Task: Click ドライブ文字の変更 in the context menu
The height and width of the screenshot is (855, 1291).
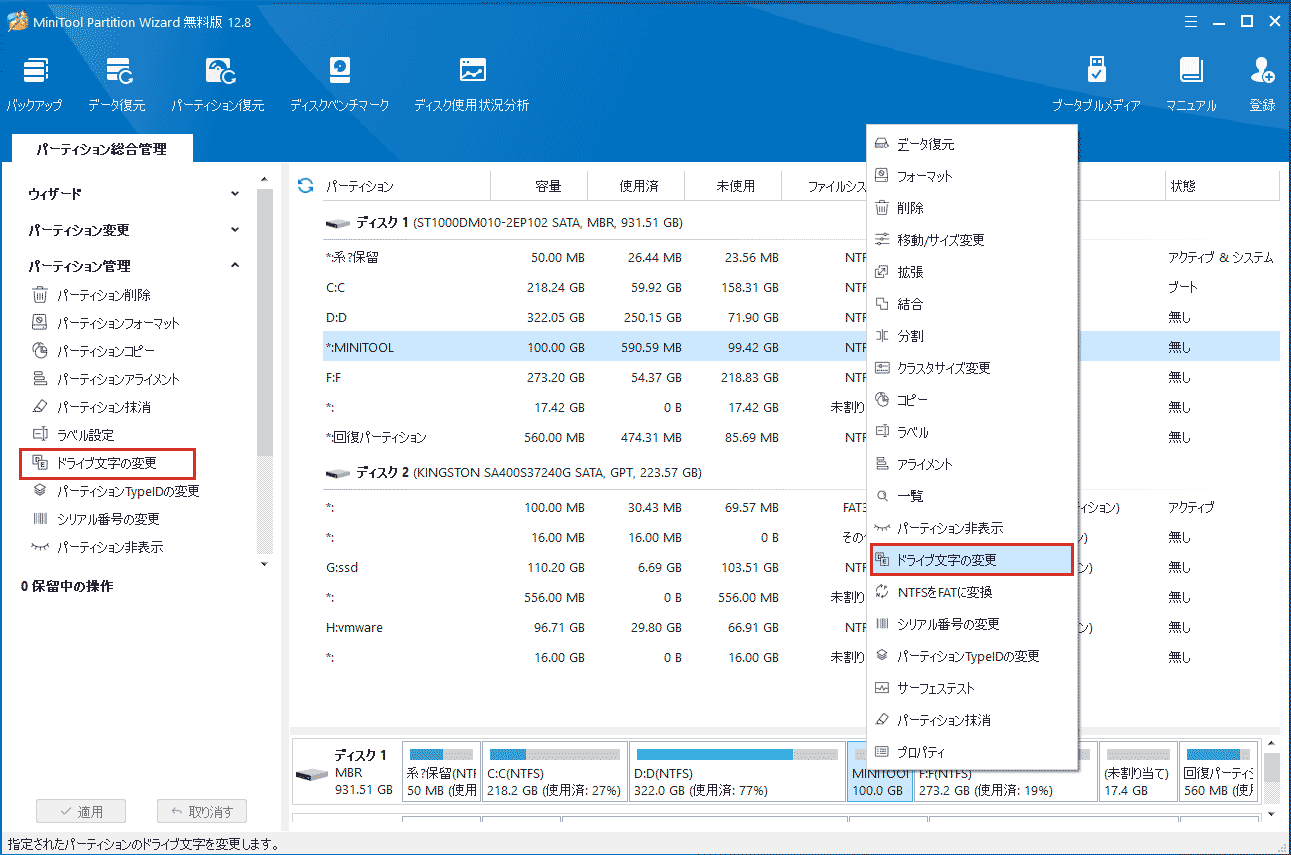Action: (x=972, y=560)
